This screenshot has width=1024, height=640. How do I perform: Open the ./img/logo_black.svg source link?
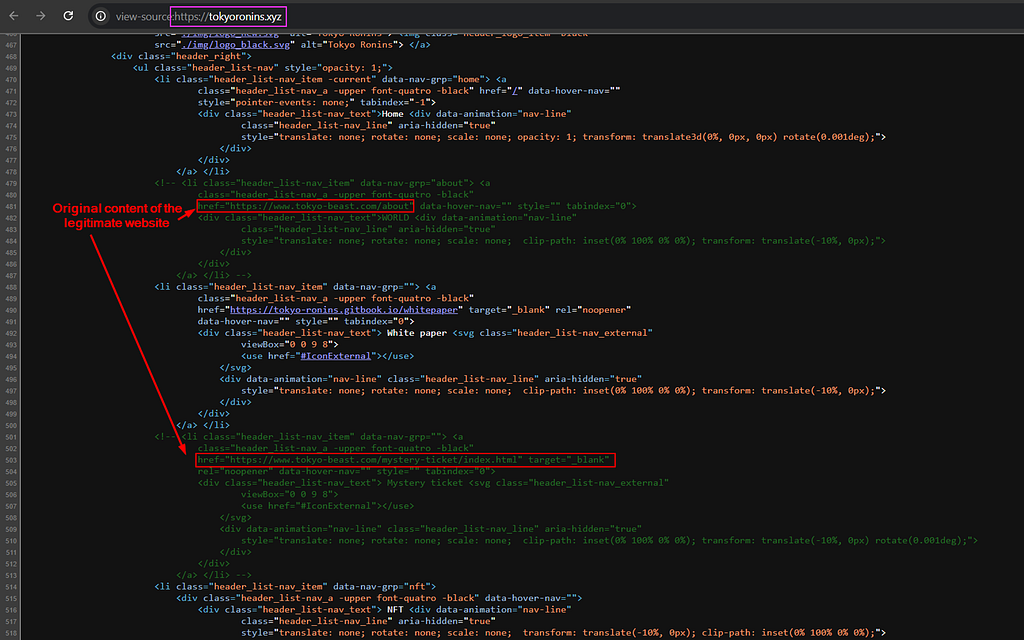point(236,44)
